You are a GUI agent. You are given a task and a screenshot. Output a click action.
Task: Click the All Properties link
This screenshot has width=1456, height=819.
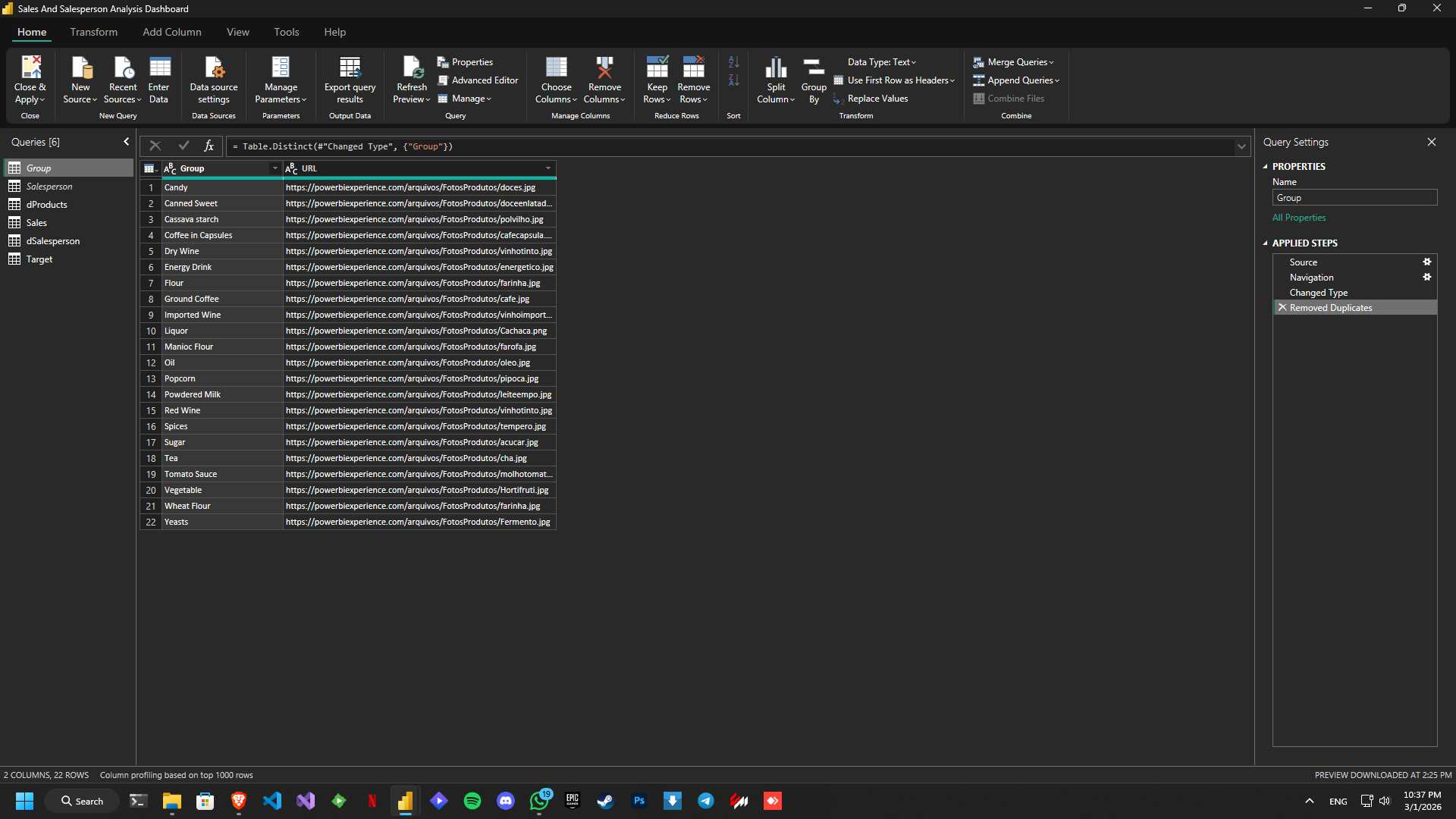tap(1298, 218)
